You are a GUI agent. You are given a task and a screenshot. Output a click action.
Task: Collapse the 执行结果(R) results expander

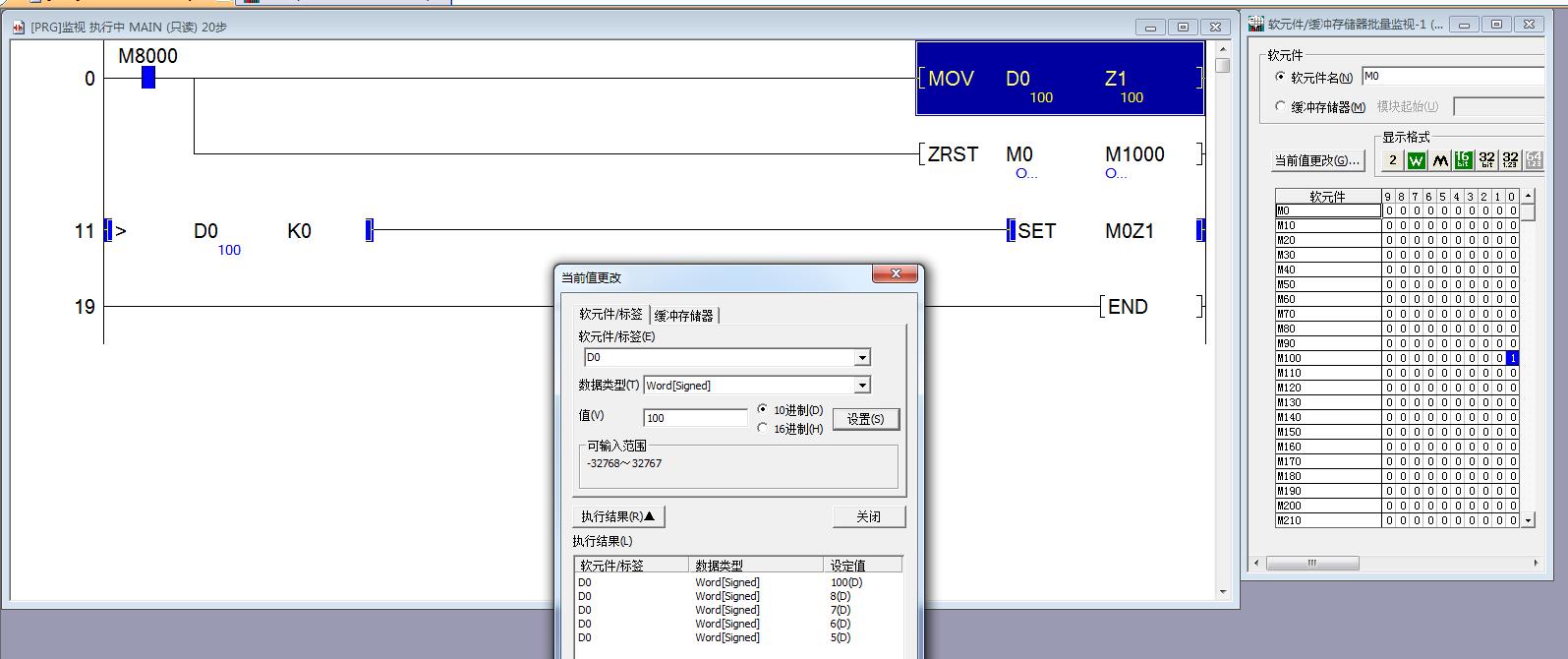(618, 516)
